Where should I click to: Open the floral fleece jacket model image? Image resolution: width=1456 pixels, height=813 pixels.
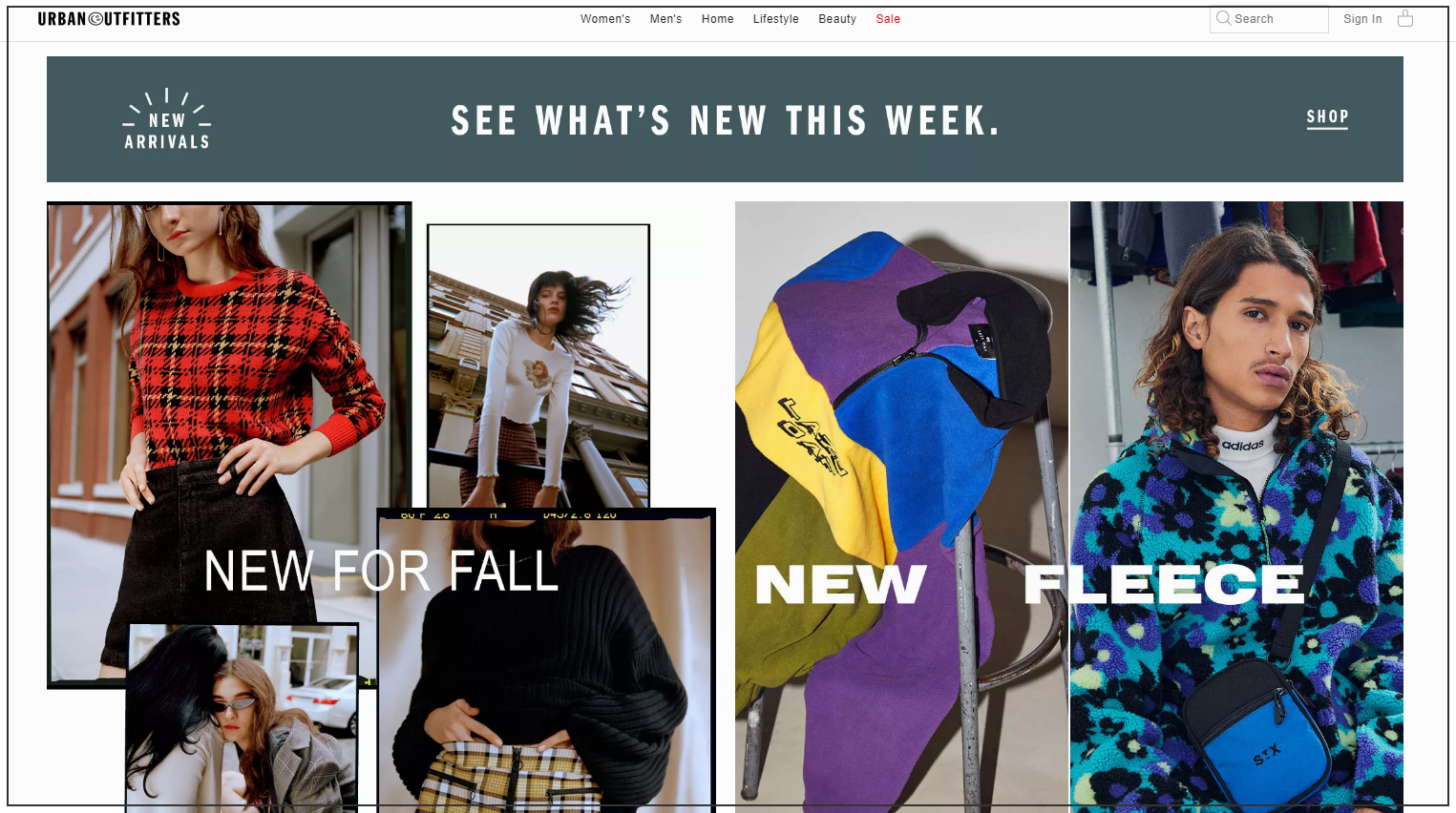(x=1236, y=507)
